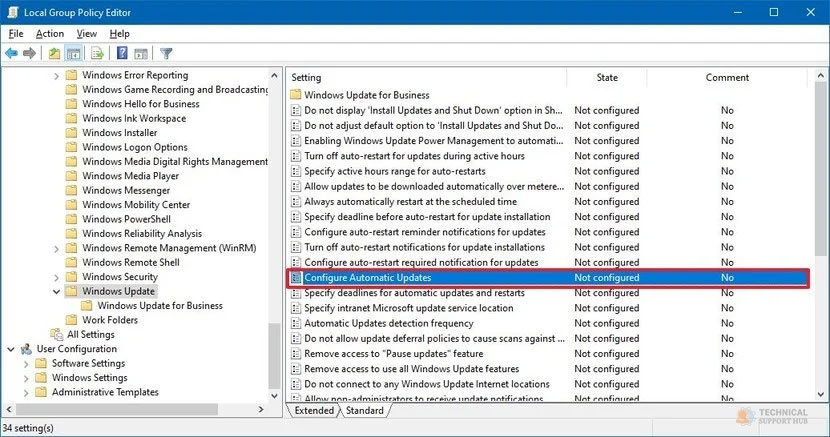Click the settings list scroll-up arrow

[820, 76]
